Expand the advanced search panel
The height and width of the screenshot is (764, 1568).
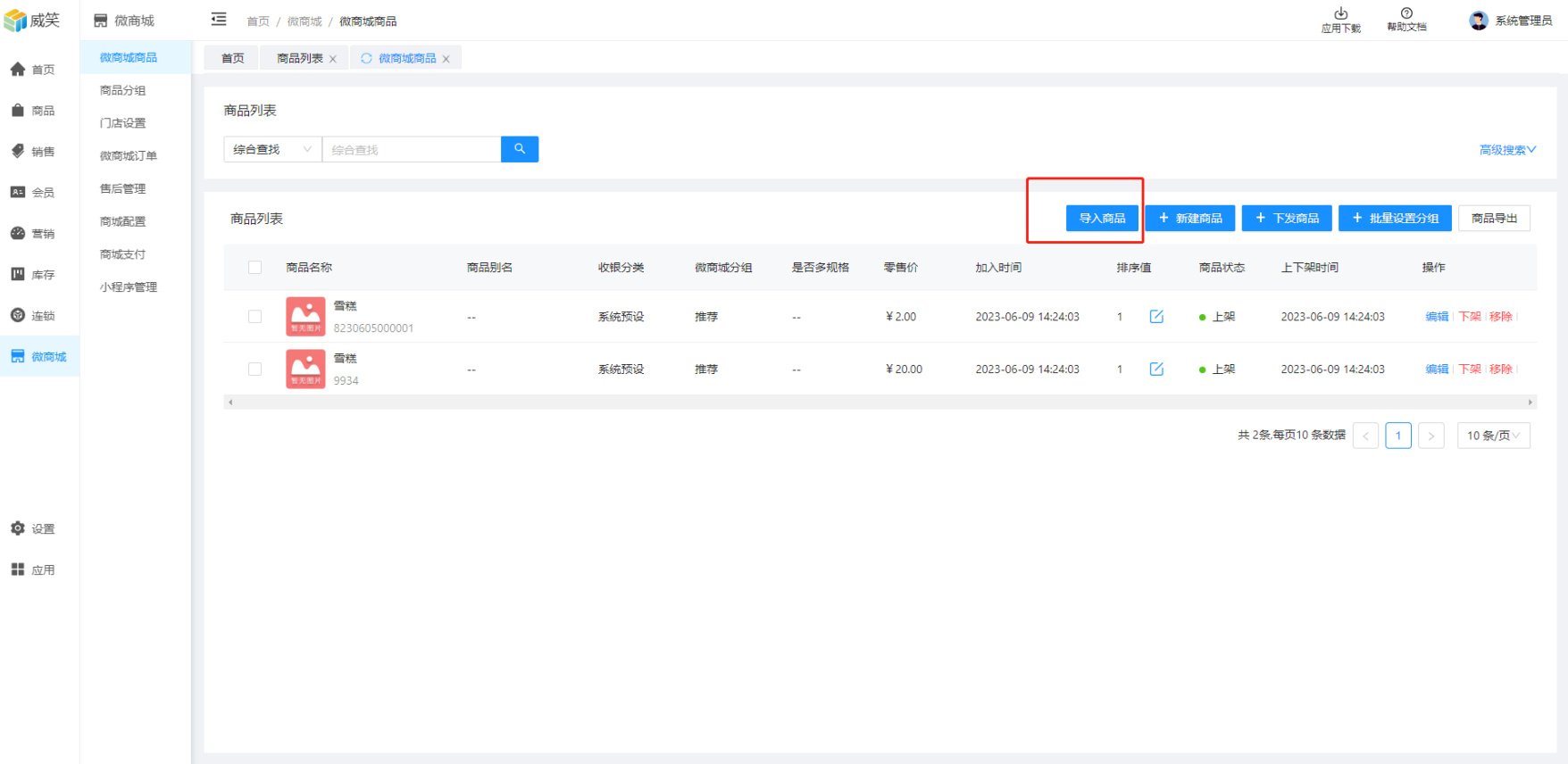coord(1506,150)
